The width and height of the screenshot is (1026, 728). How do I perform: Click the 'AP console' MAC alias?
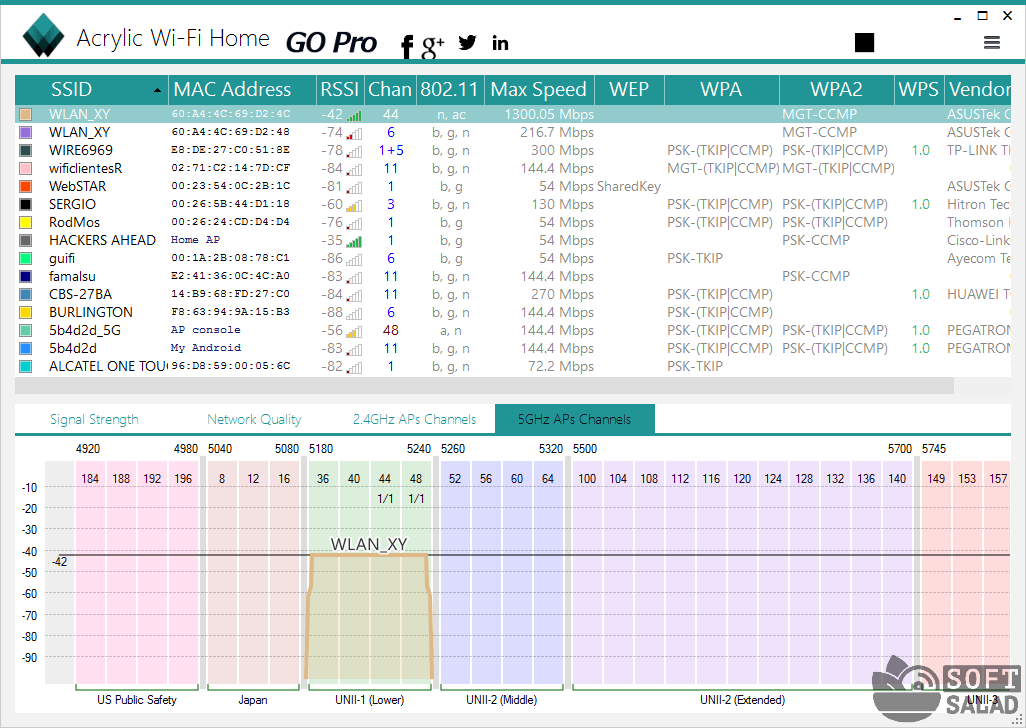pos(205,330)
